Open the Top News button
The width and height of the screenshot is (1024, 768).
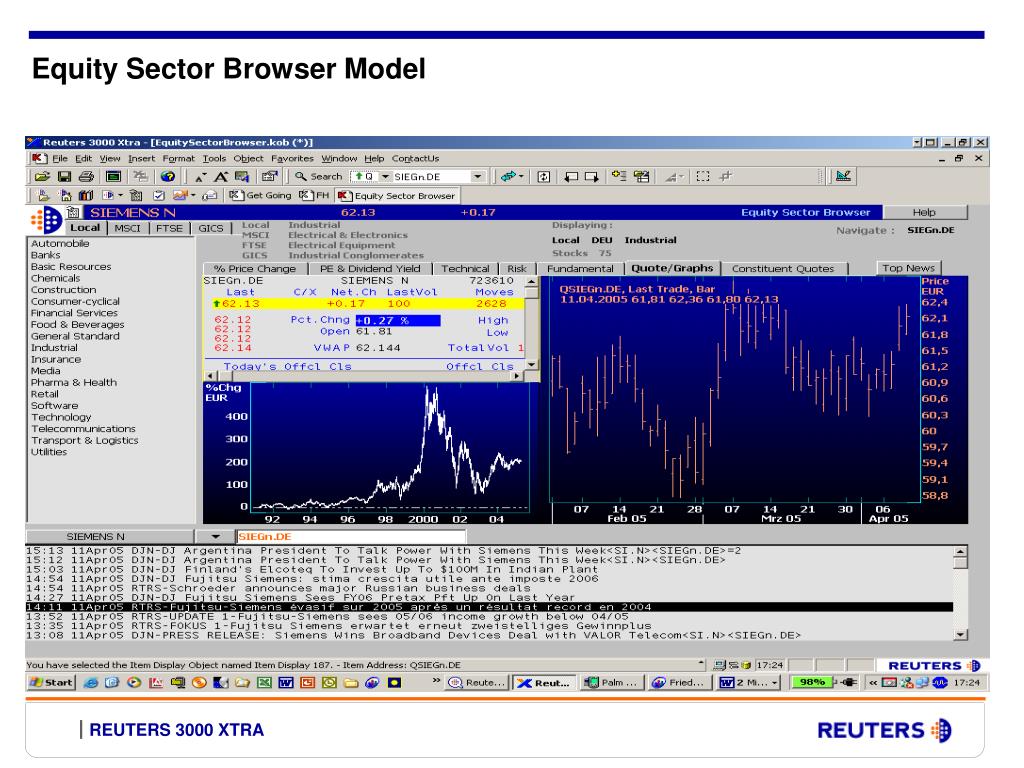(908, 268)
